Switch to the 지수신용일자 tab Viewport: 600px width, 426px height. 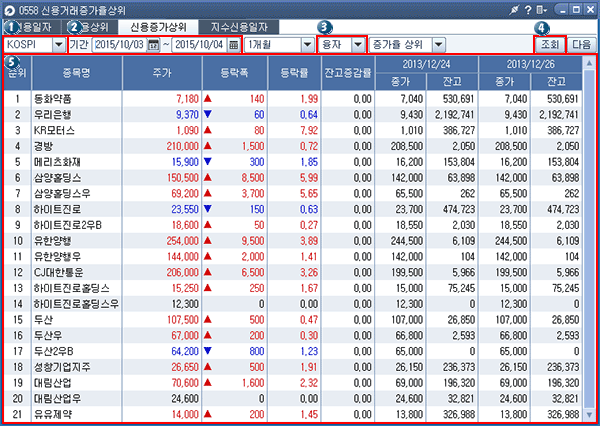tap(239, 27)
